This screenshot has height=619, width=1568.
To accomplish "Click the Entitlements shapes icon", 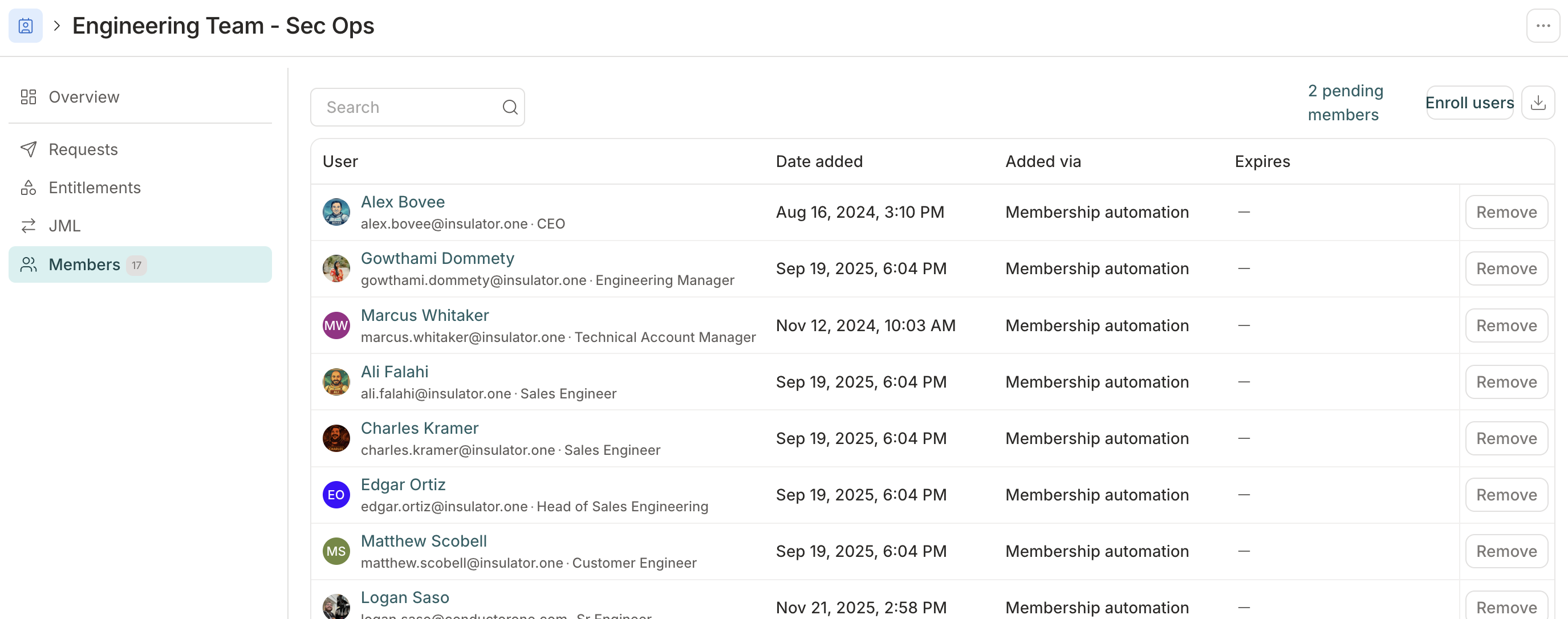I will point(29,188).
